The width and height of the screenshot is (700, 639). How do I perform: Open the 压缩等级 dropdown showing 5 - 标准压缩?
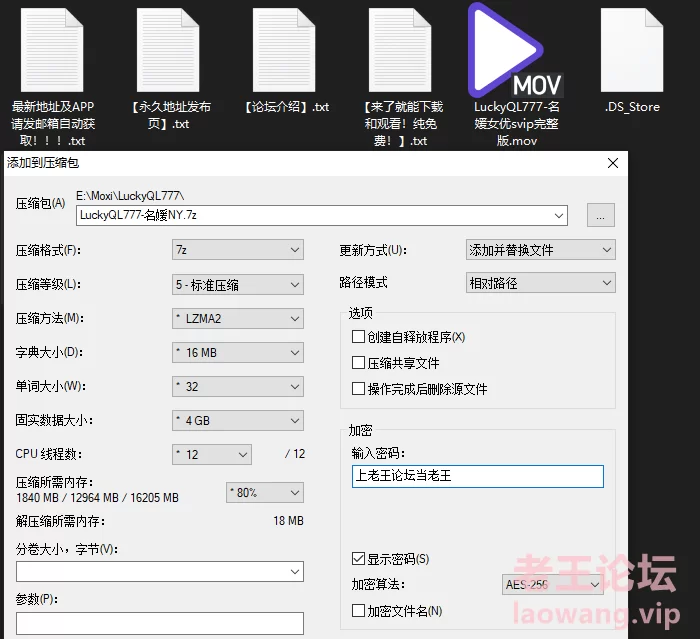coord(238,284)
